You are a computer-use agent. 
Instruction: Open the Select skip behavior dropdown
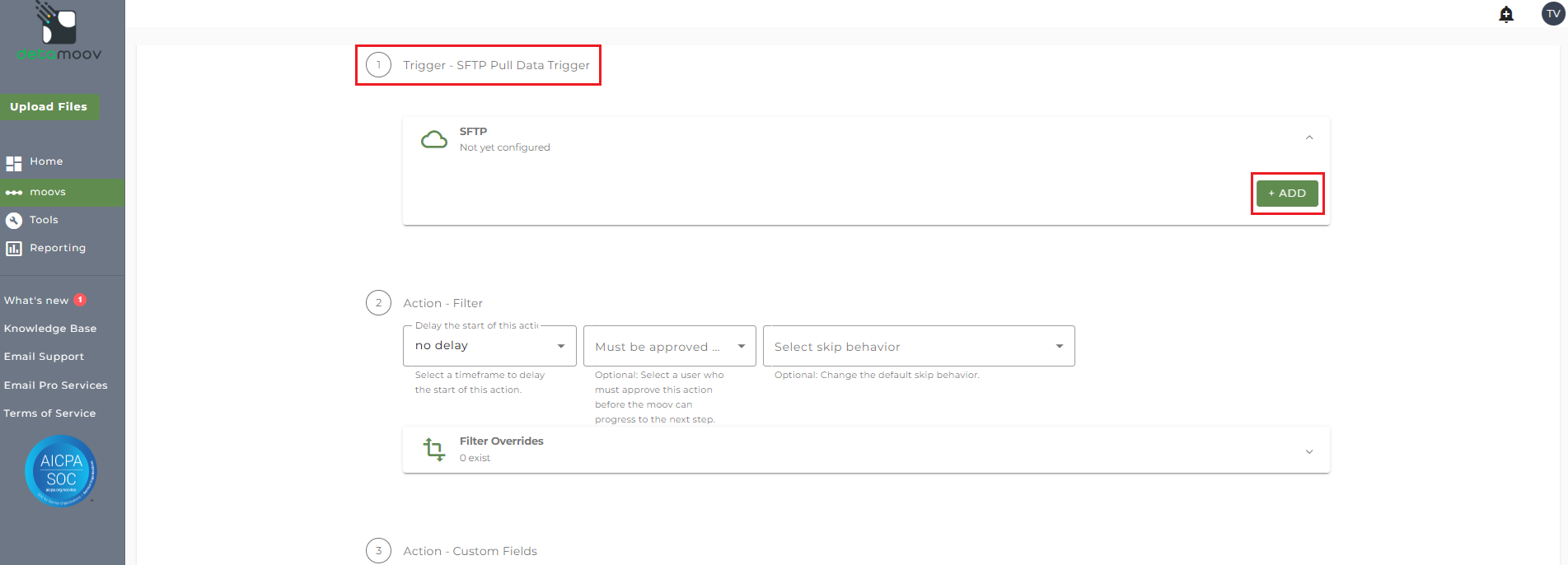click(x=918, y=347)
